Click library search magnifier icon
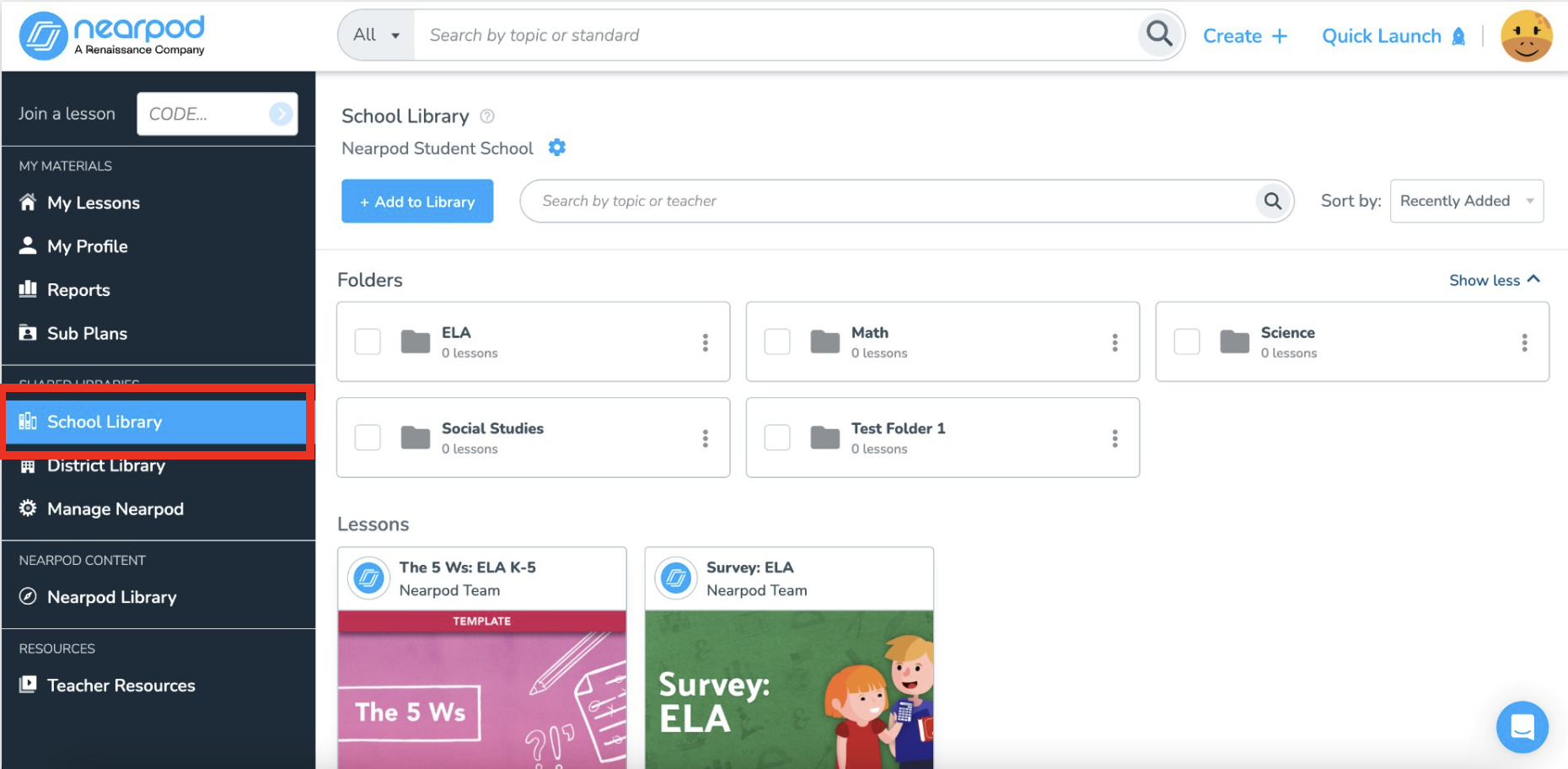The height and width of the screenshot is (769, 1568). click(1273, 201)
